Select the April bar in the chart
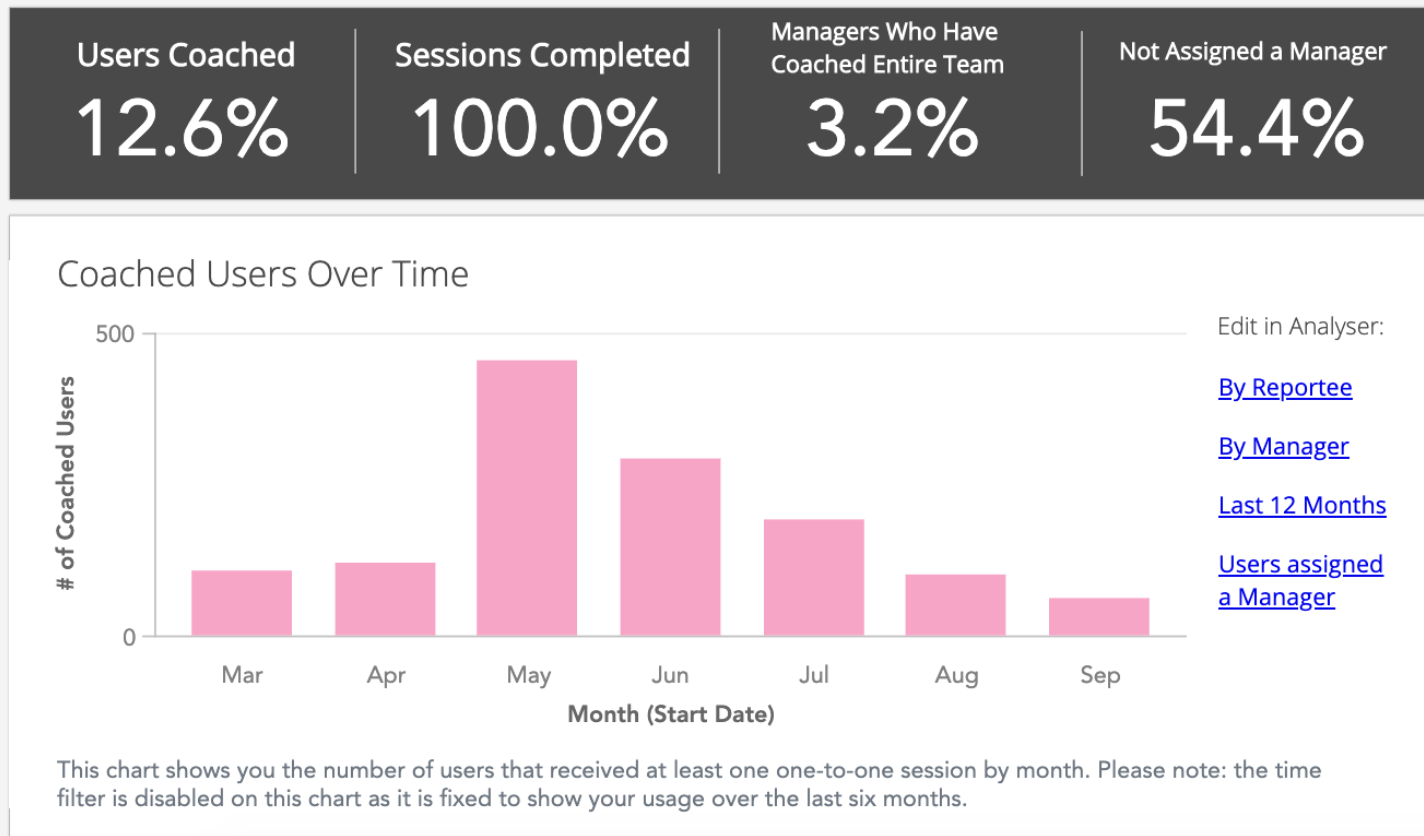The image size is (1424, 836). click(x=385, y=599)
